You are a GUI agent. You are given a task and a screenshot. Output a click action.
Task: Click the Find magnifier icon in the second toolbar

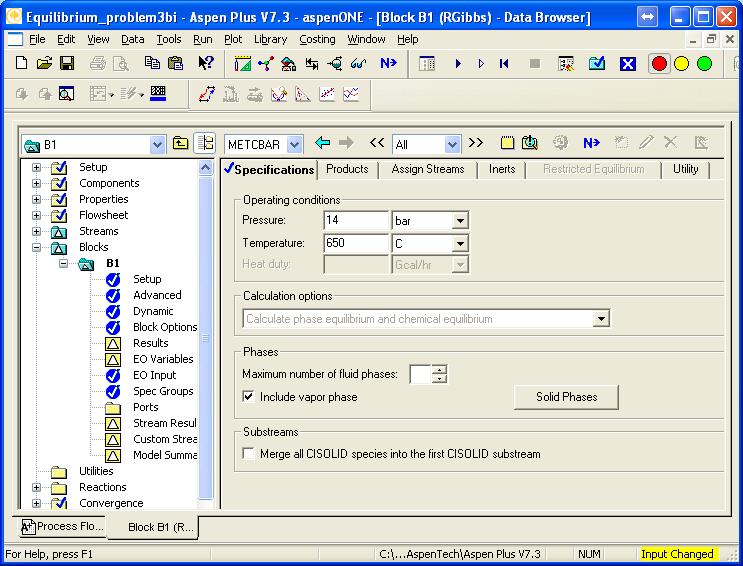coord(66,94)
